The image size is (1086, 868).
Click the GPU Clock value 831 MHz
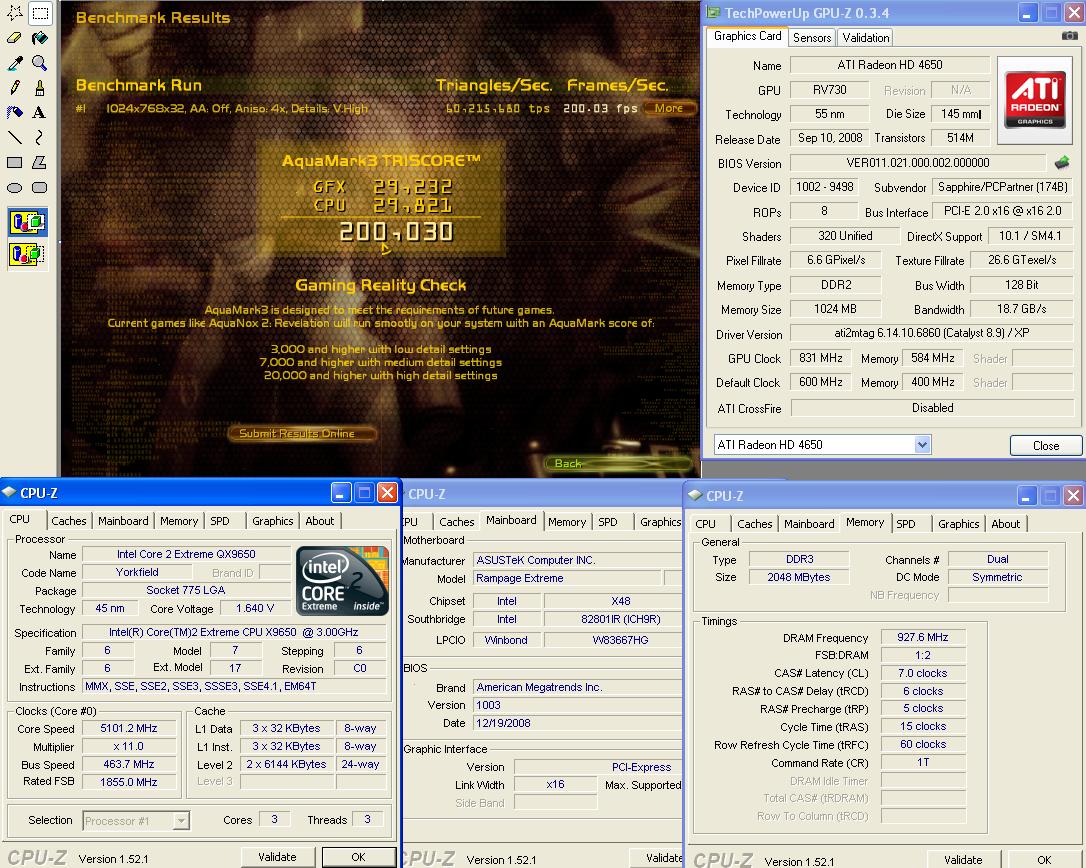click(x=820, y=358)
